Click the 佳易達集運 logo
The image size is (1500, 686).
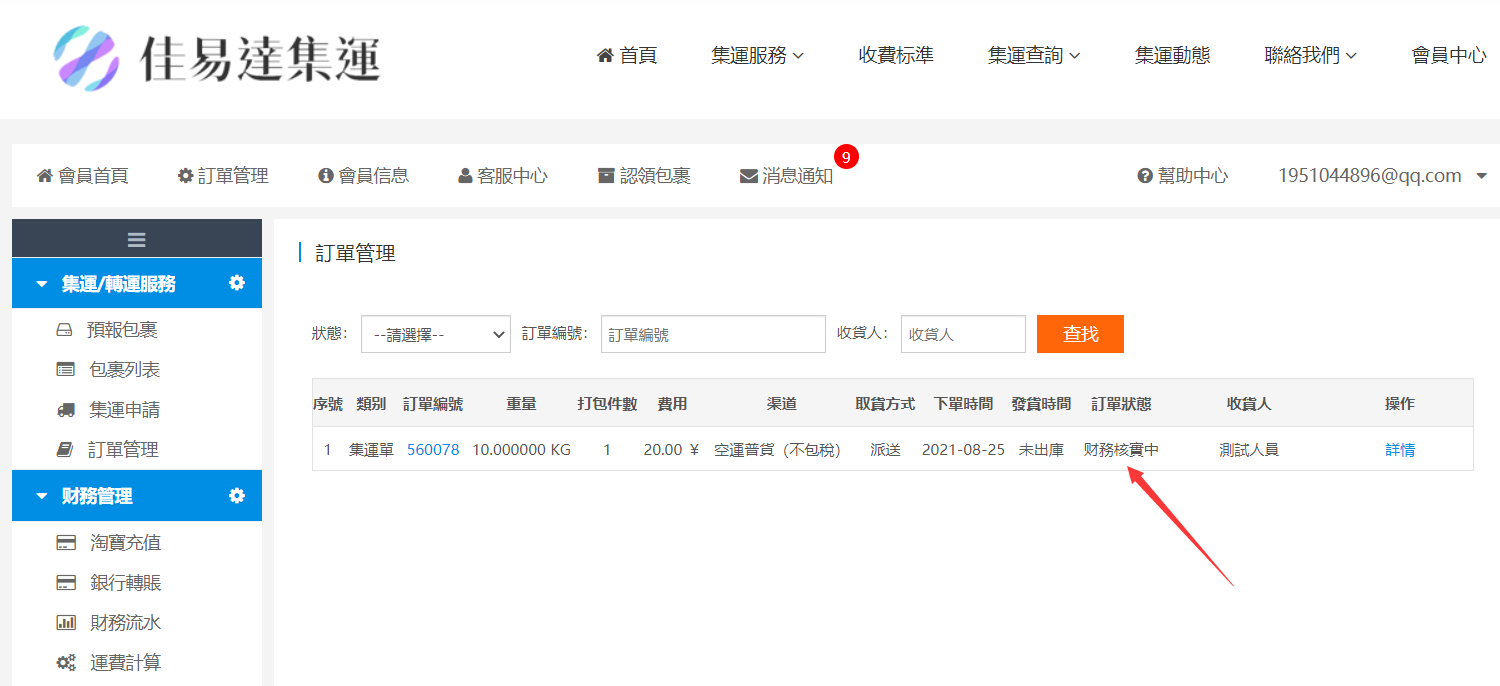coord(217,58)
